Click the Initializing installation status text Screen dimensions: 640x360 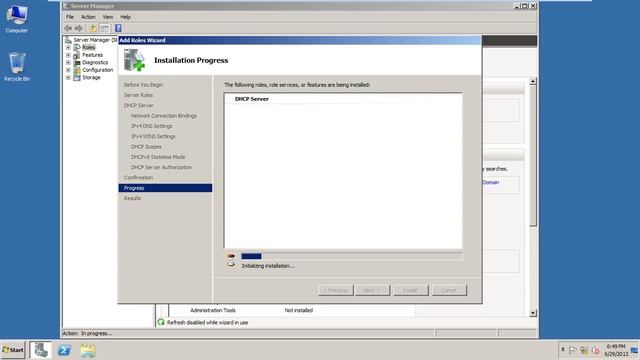pos(268,266)
